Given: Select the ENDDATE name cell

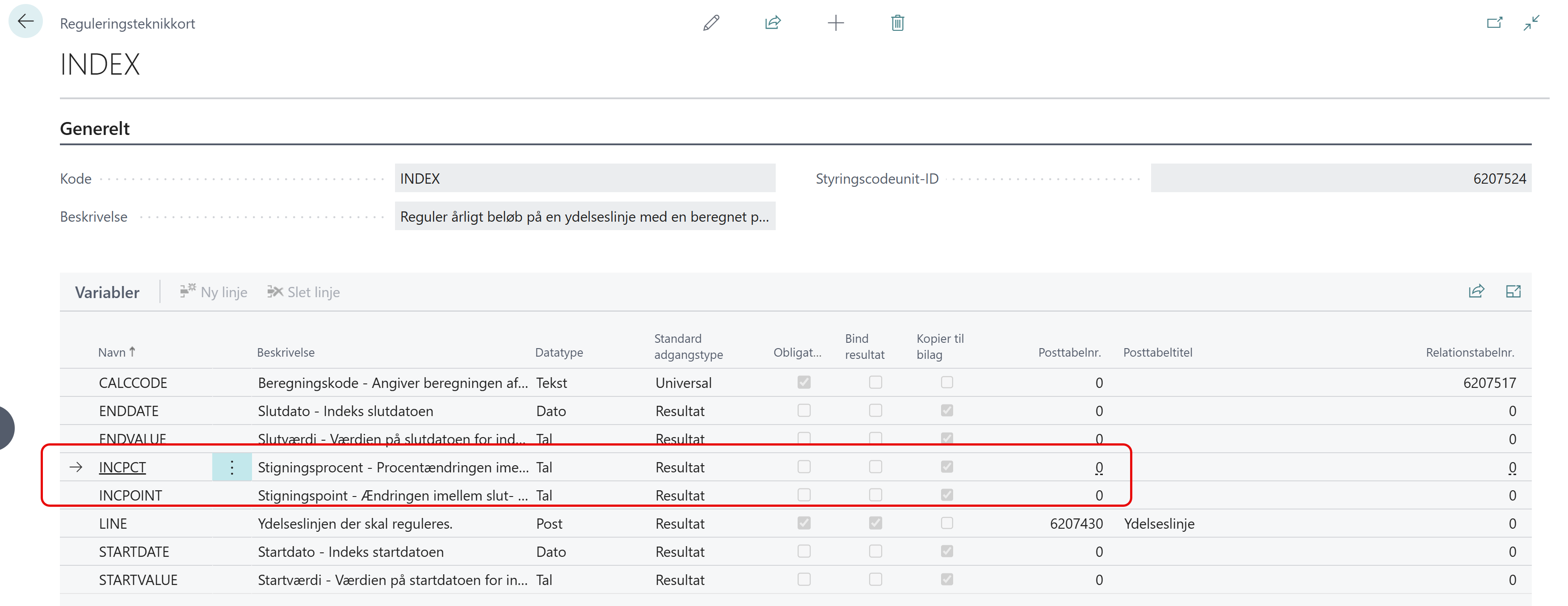Looking at the screenshot, I should click(128, 411).
